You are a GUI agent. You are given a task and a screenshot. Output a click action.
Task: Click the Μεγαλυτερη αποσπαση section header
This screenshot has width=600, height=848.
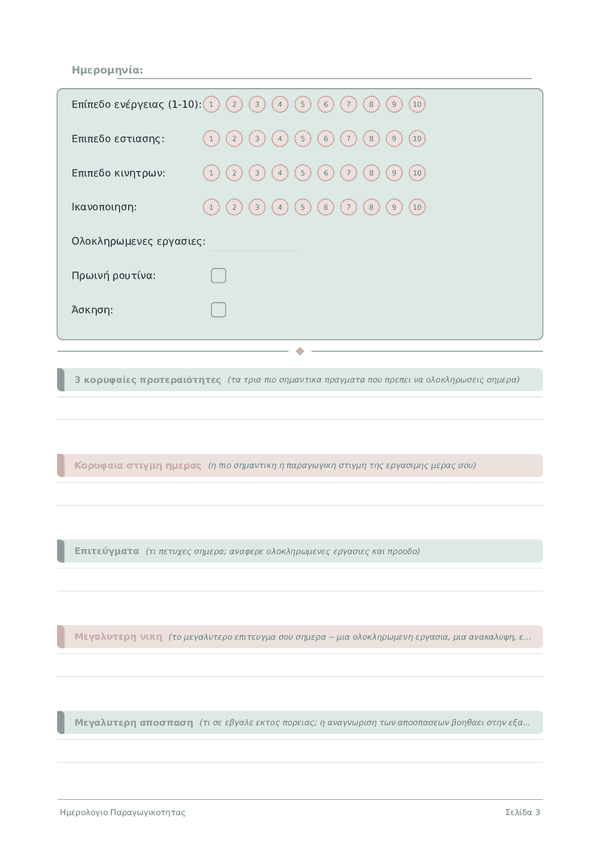[x=300, y=723]
